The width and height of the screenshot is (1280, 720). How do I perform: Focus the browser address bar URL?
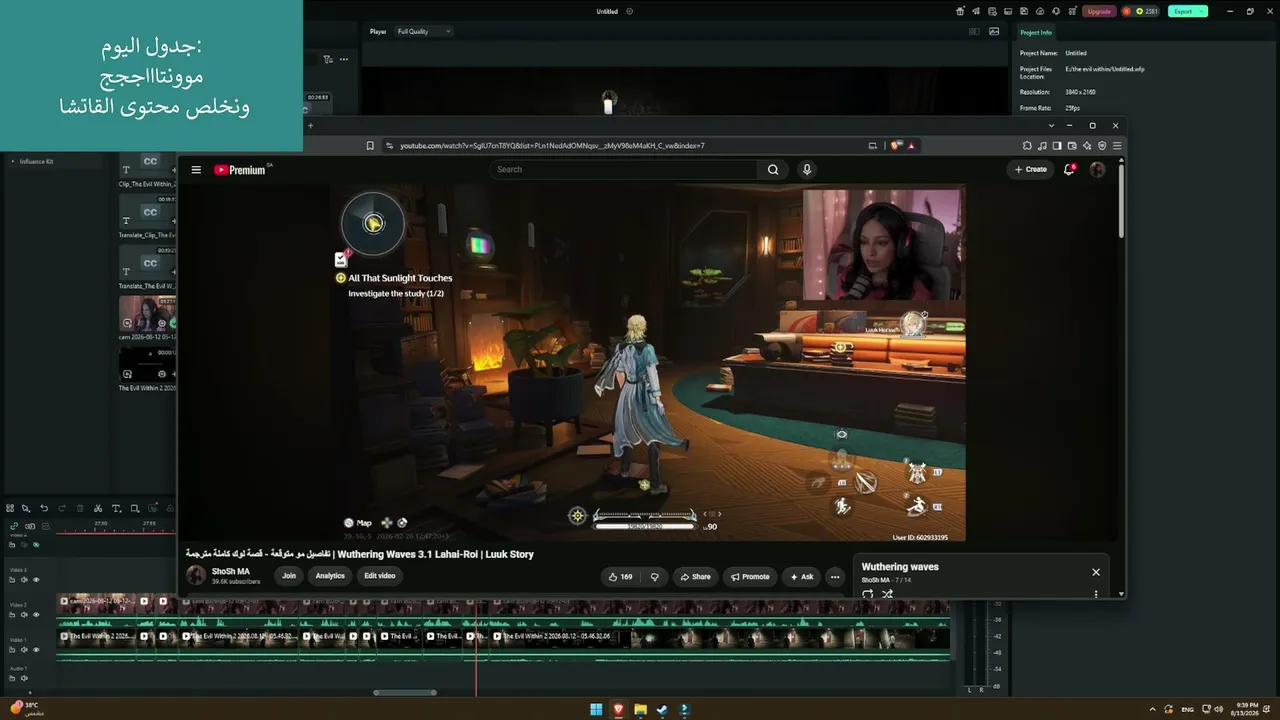552,146
